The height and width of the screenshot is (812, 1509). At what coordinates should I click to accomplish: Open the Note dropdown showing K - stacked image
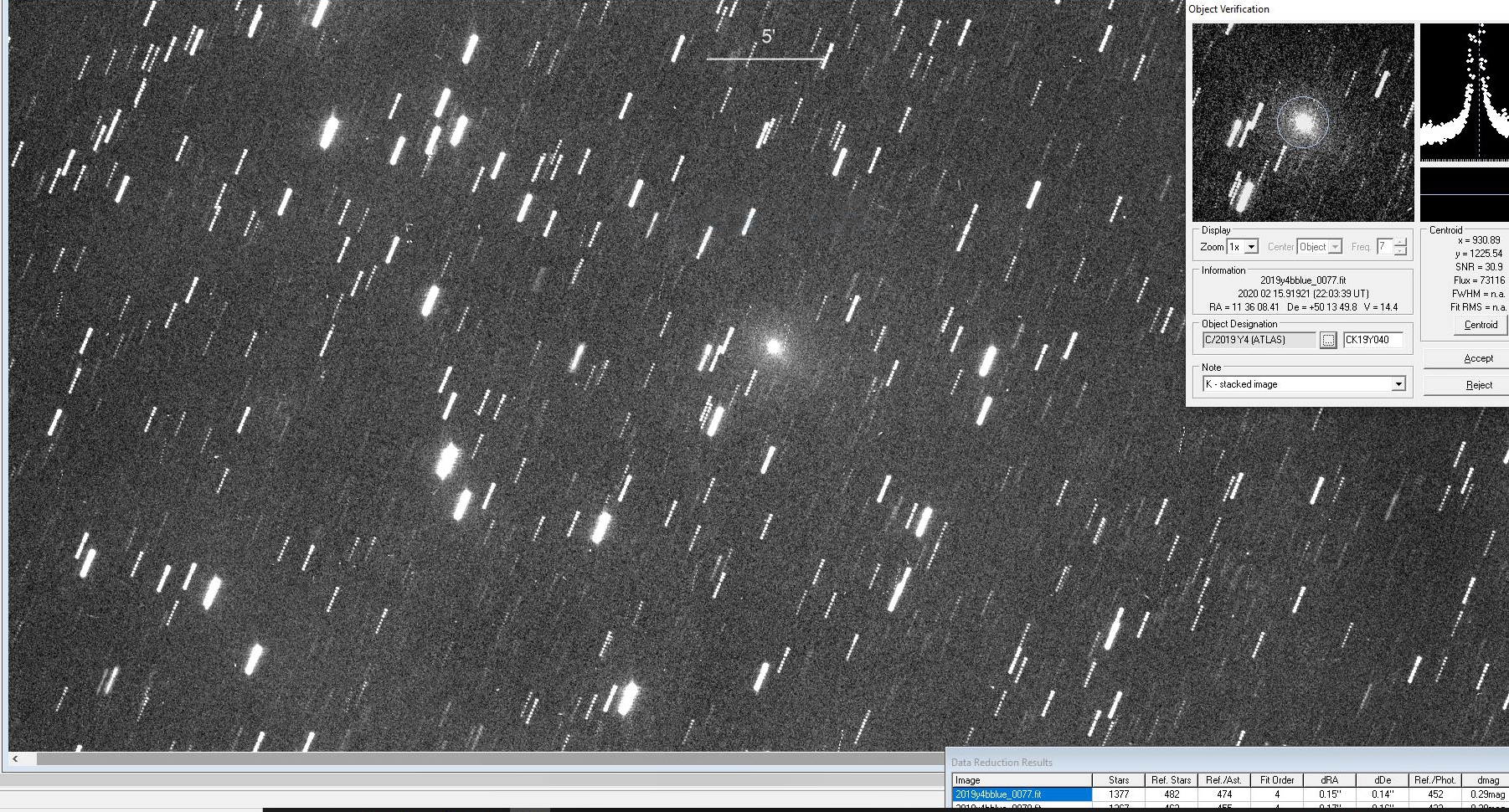[1398, 384]
